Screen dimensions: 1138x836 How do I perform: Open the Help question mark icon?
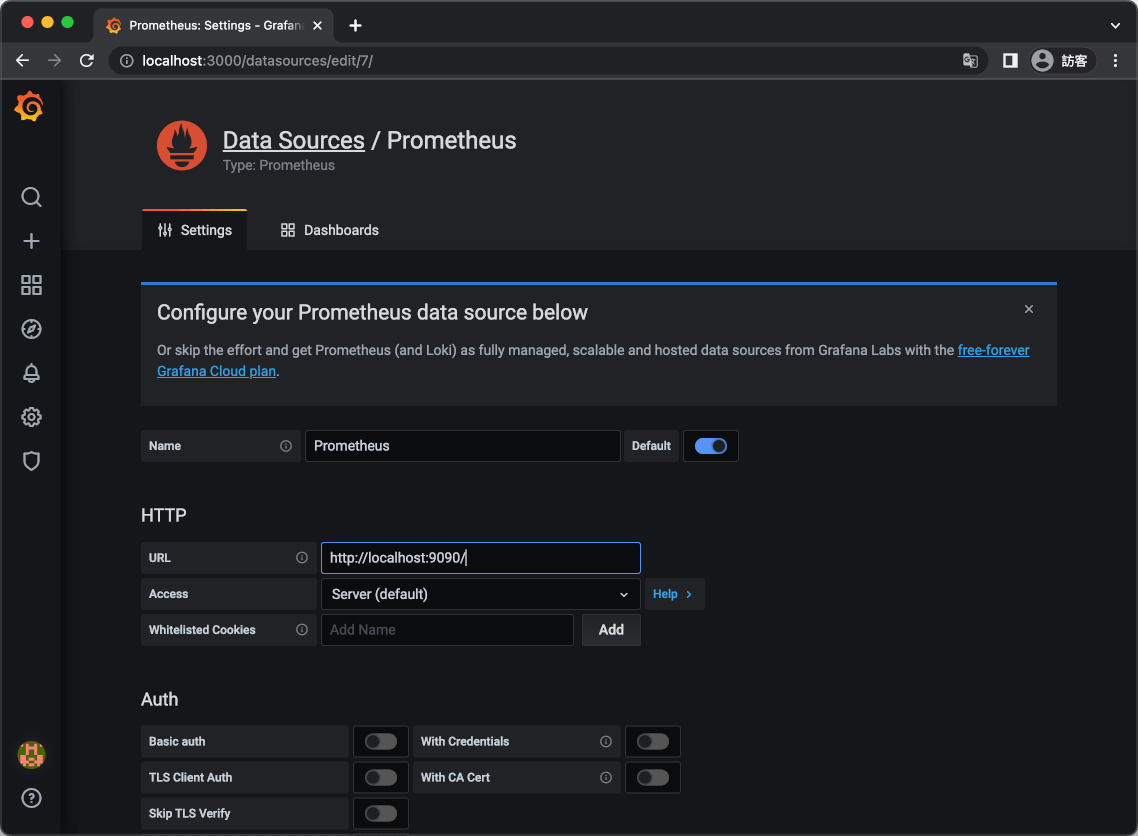point(31,798)
